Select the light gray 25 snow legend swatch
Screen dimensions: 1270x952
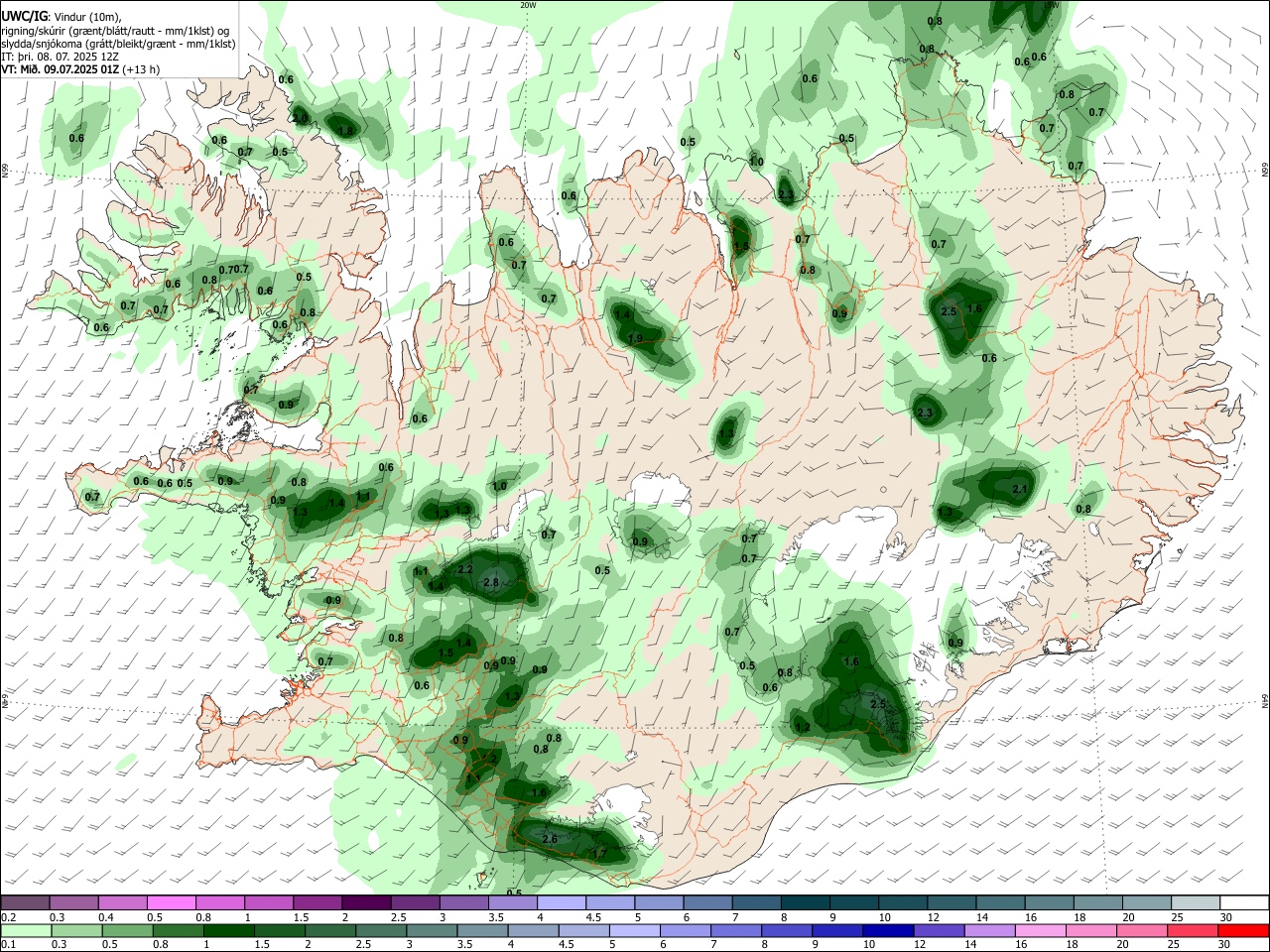click(1195, 902)
